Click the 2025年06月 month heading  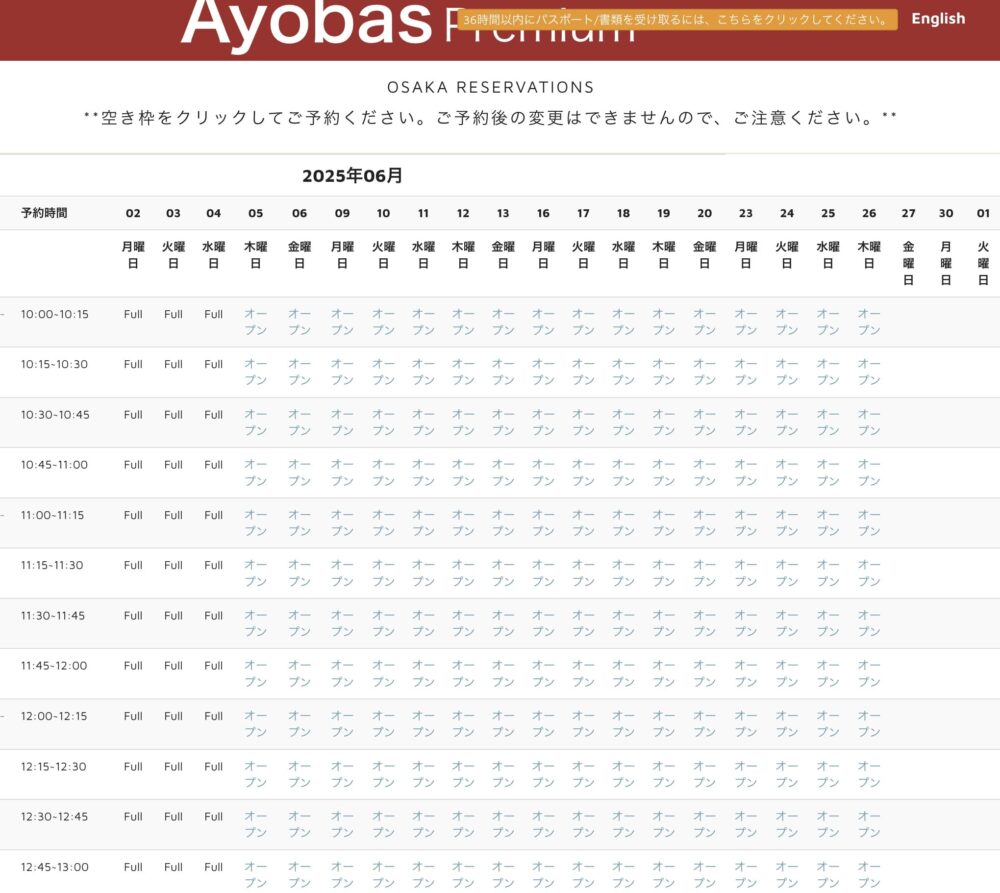(352, 175)
